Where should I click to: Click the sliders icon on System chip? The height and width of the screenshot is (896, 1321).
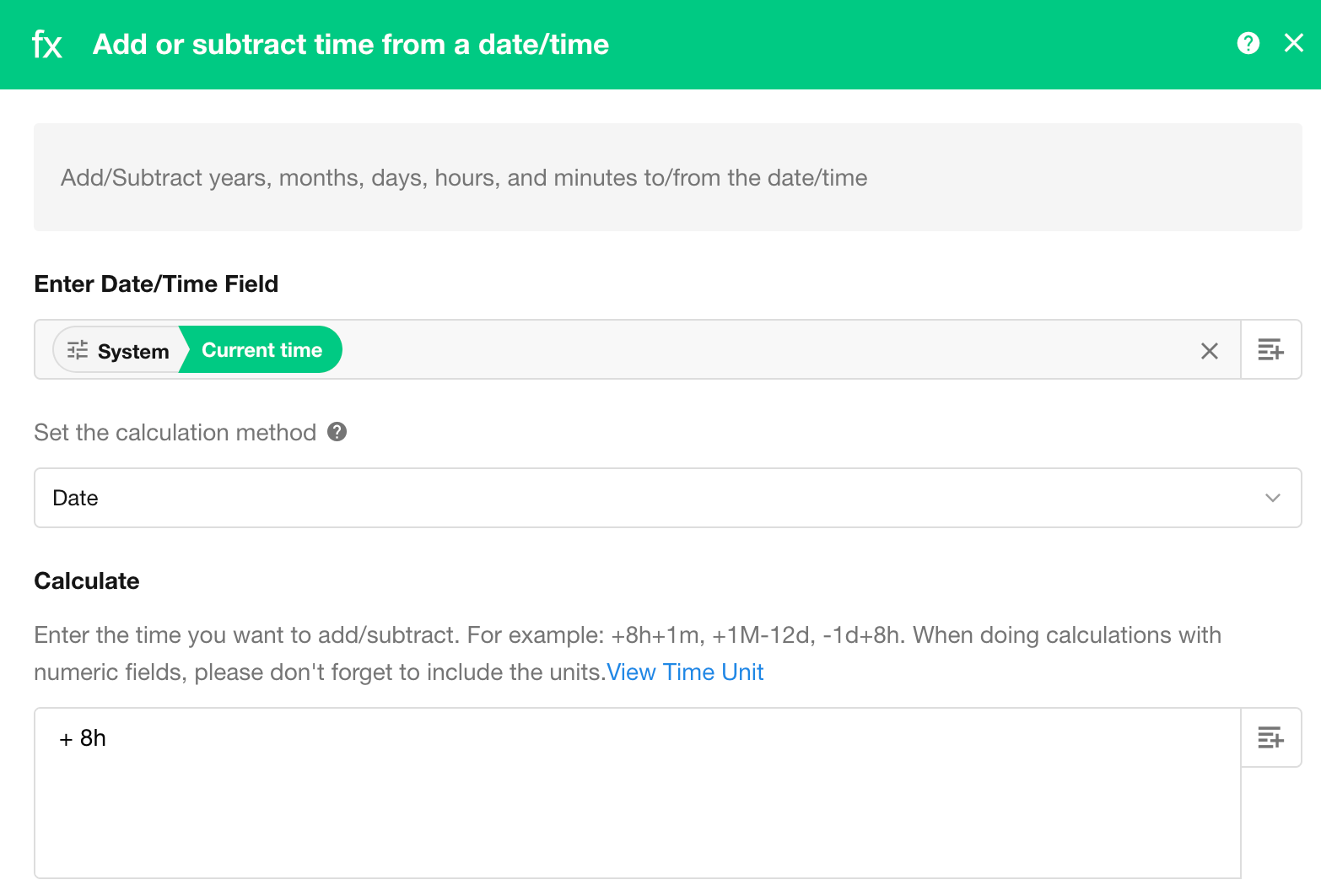[78, 350]
